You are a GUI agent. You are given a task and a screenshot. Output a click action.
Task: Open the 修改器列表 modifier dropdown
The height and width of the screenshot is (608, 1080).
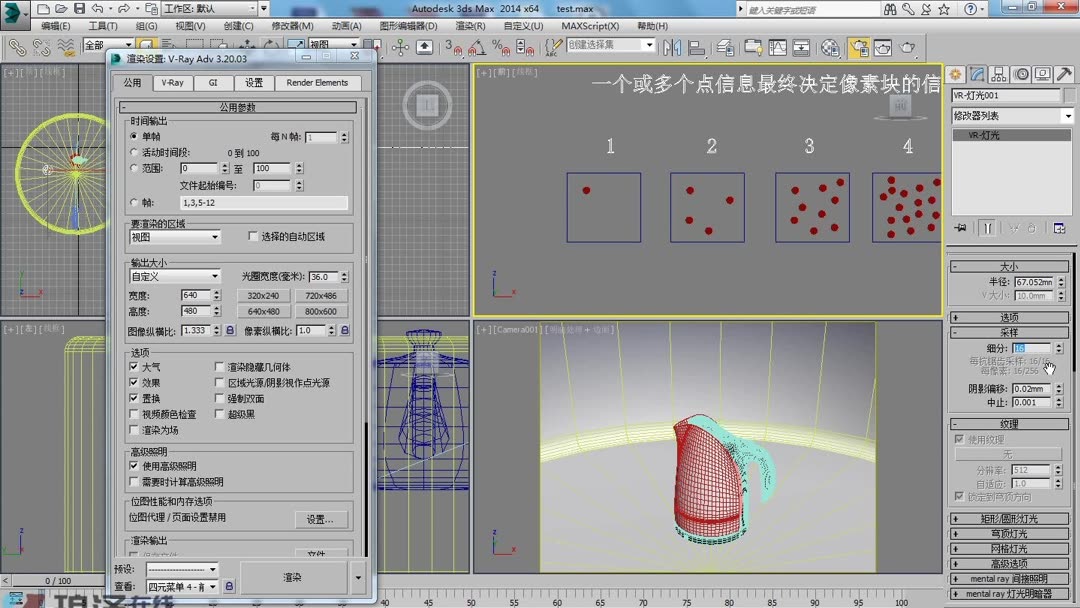1010,115
